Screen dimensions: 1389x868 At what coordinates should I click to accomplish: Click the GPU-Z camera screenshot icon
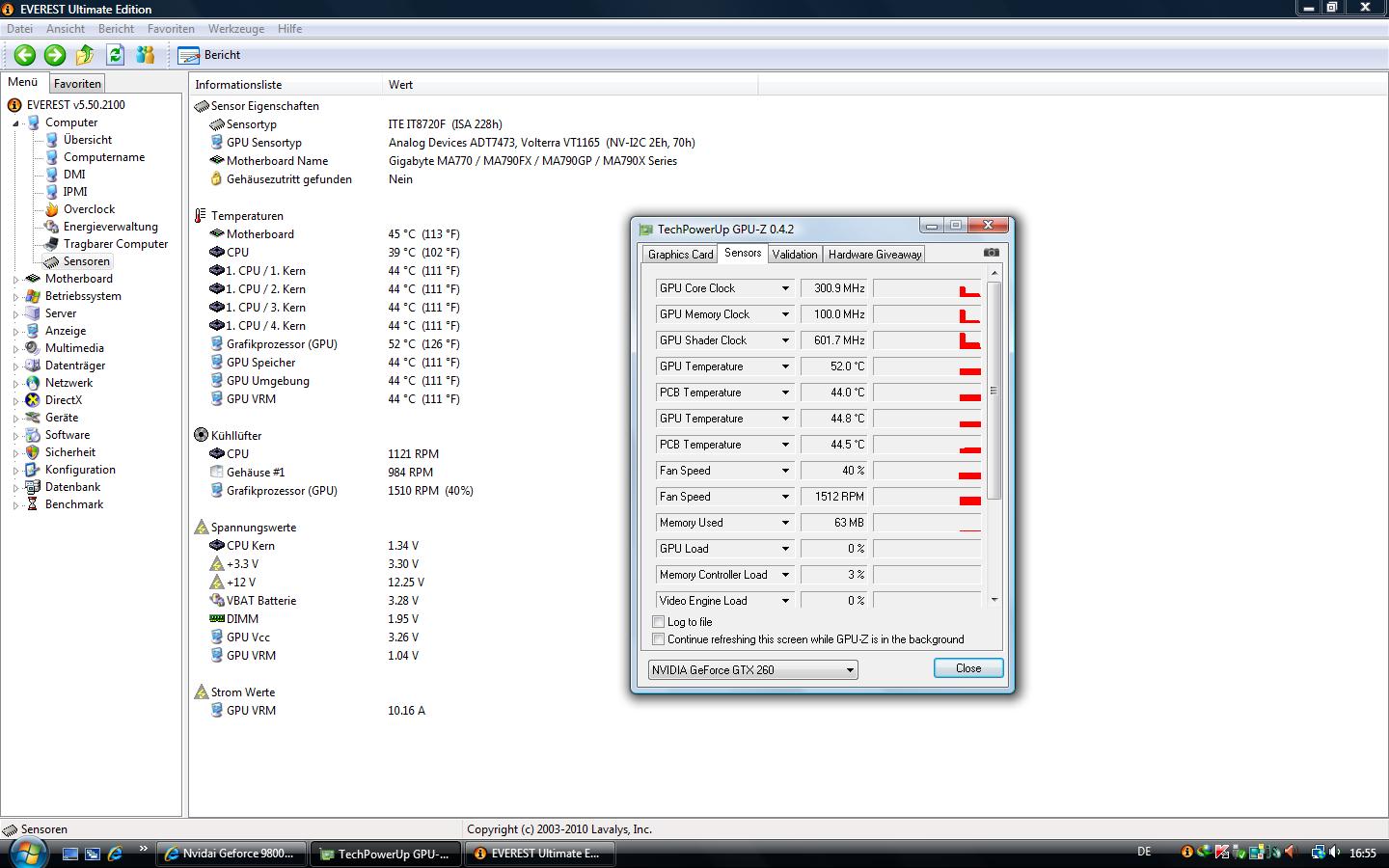tap(991, 253)
